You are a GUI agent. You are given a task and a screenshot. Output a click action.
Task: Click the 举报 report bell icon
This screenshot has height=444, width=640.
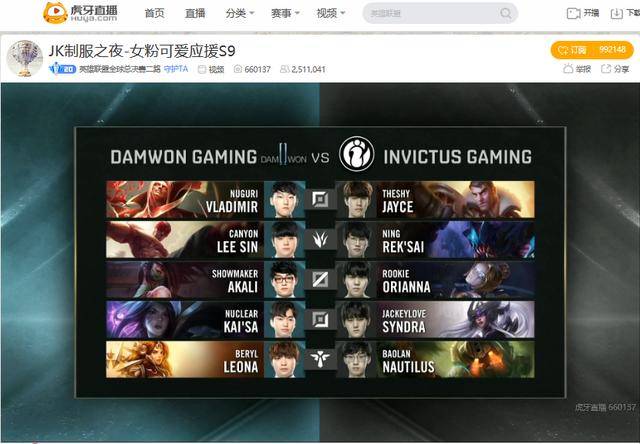coord(568,69)
